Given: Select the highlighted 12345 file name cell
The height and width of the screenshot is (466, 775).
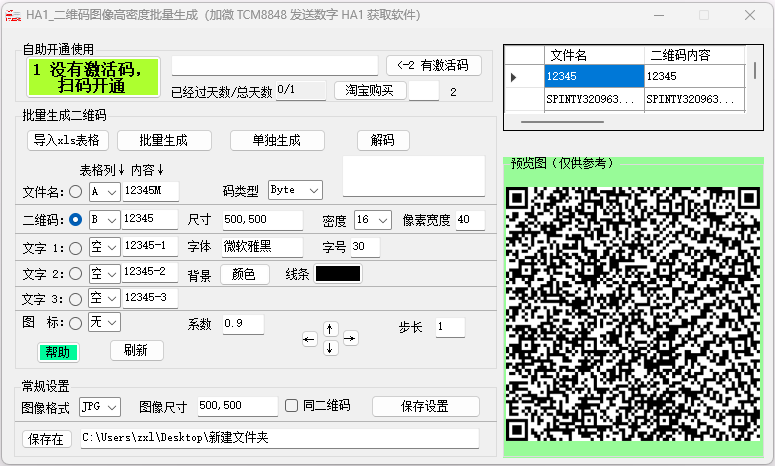Looking at the screenshot, I should point(594,77).
